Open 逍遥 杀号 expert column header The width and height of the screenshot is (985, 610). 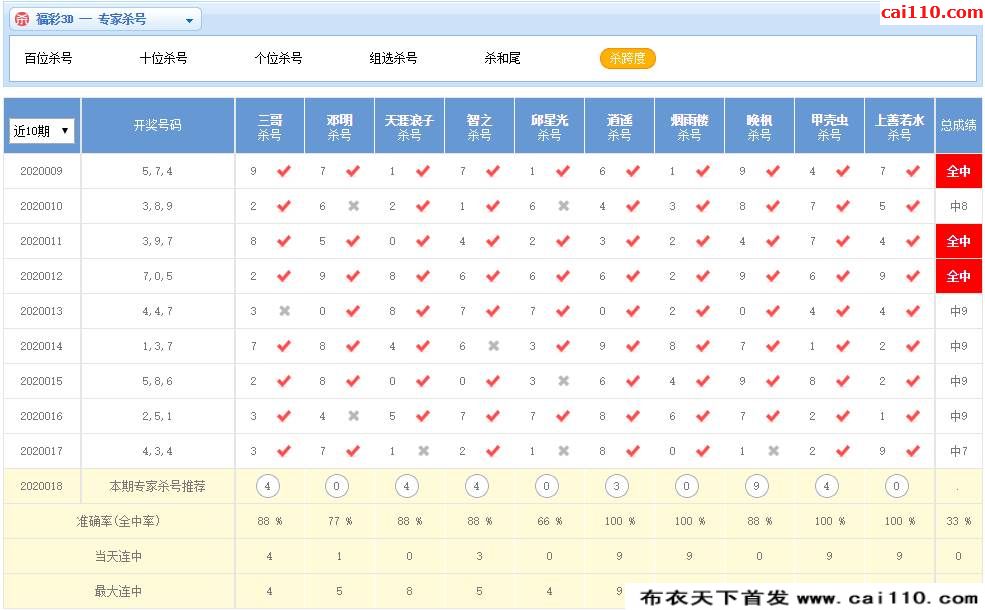point(619,127)
